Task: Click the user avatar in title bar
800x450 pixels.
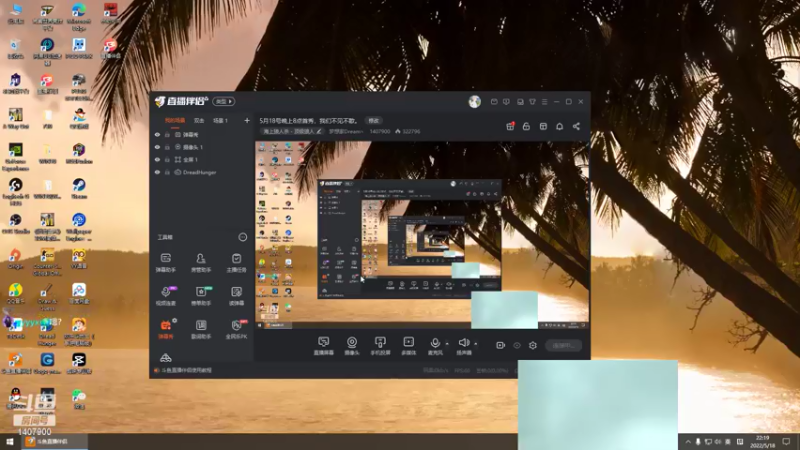Action: point(474,102)
